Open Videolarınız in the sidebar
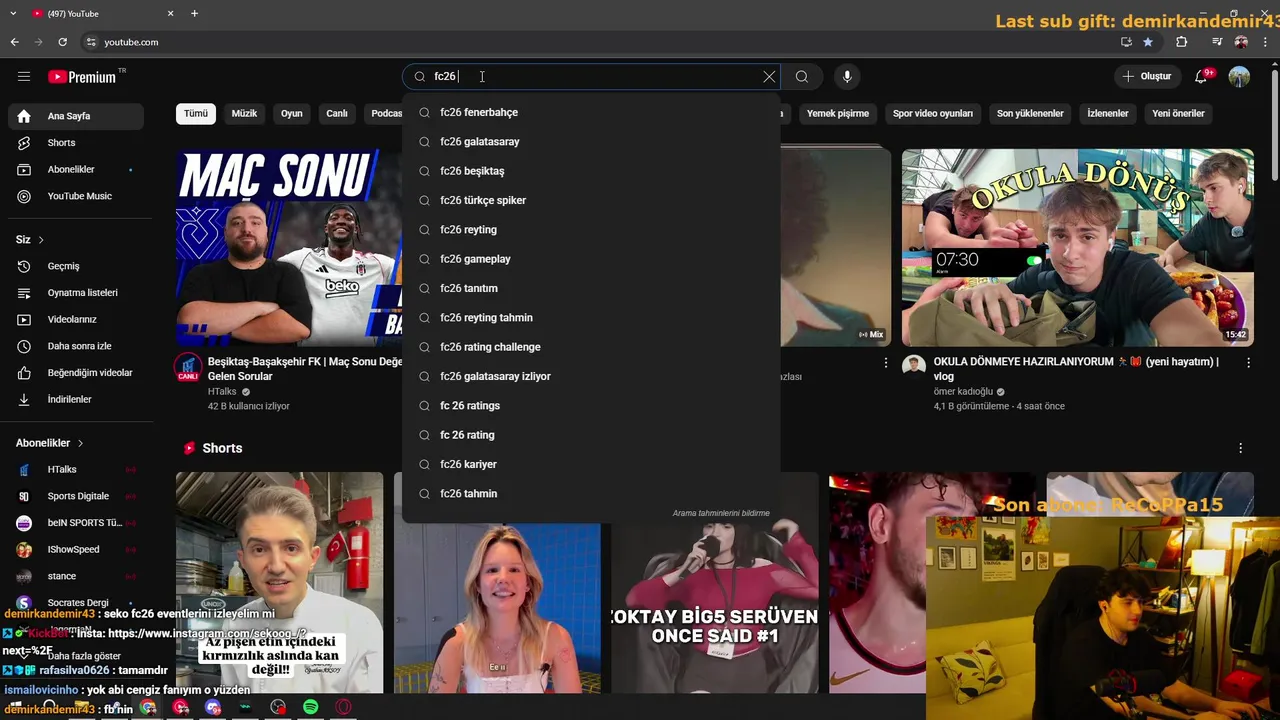1280x720 pixels. click(x=76, y=319)
